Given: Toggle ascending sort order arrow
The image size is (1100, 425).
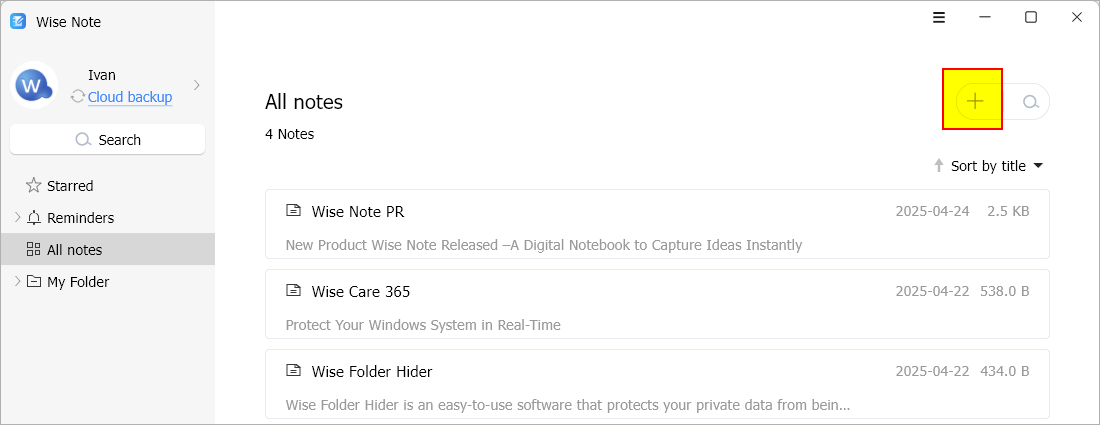Looking at the screenshot, I should pos(938,166).
